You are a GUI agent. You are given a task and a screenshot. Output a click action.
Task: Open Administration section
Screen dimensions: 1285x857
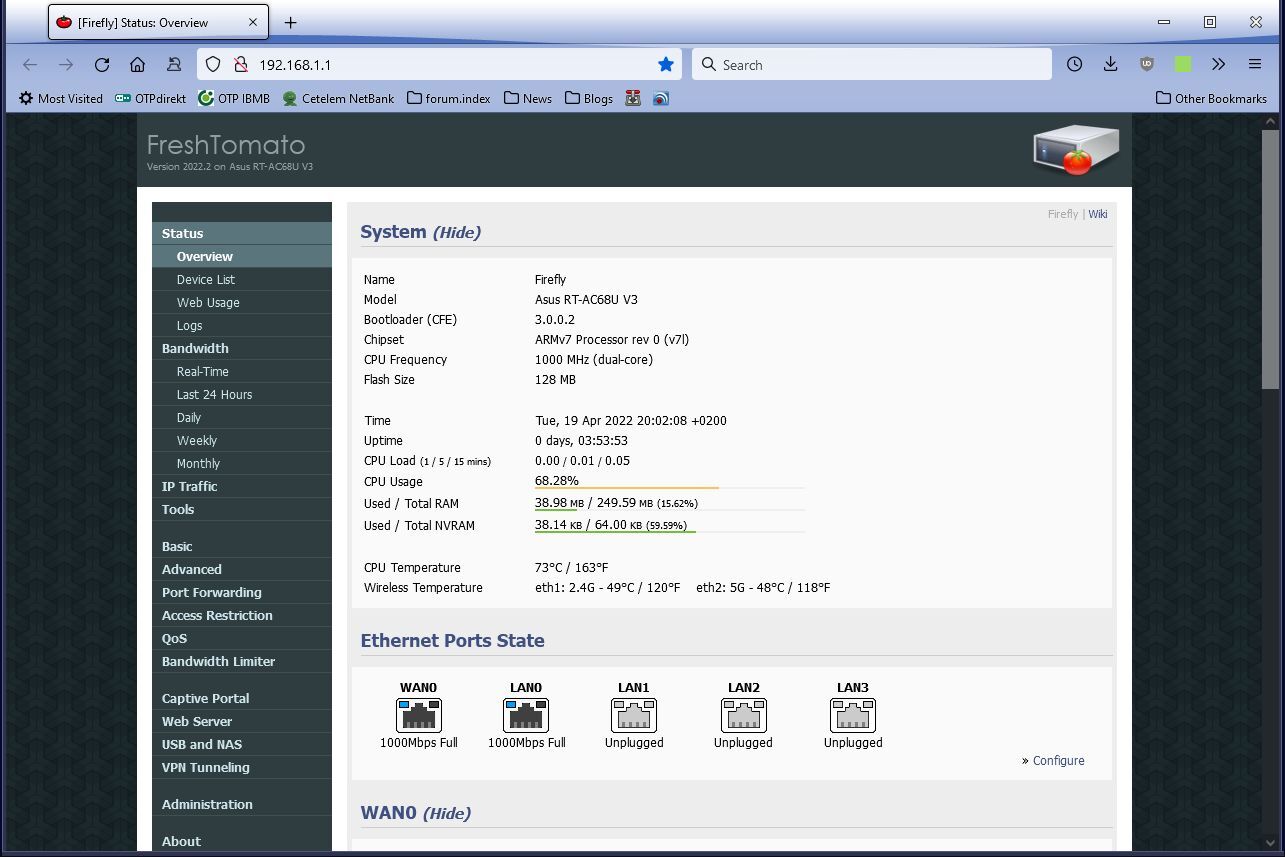point(242,804)
